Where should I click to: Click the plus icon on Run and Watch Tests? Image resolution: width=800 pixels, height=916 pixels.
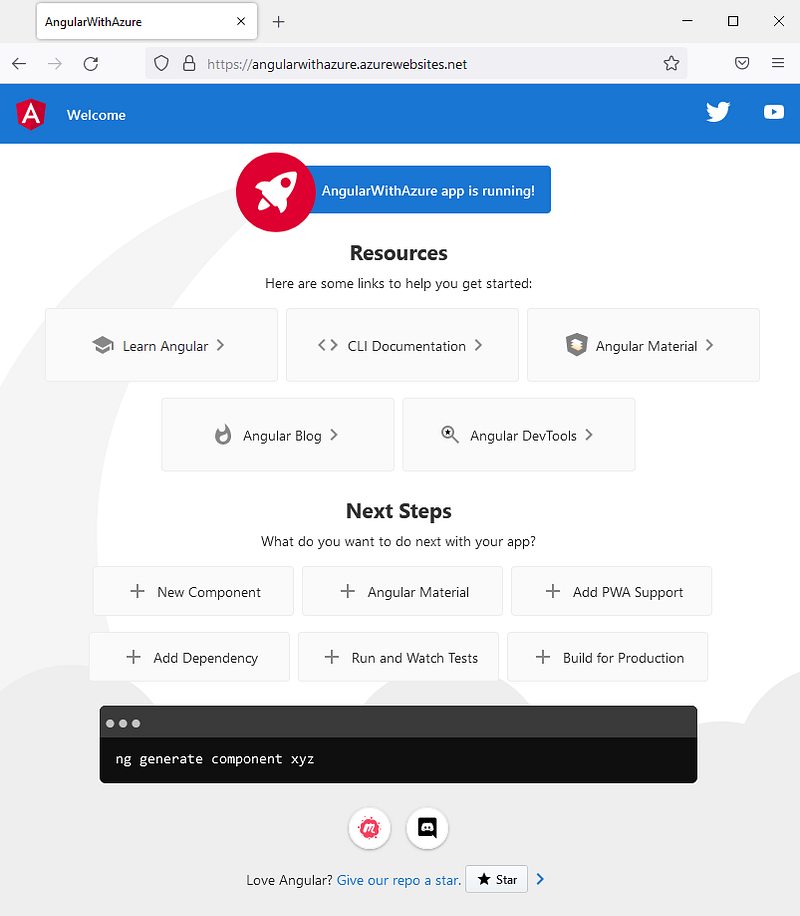point(332,657)
